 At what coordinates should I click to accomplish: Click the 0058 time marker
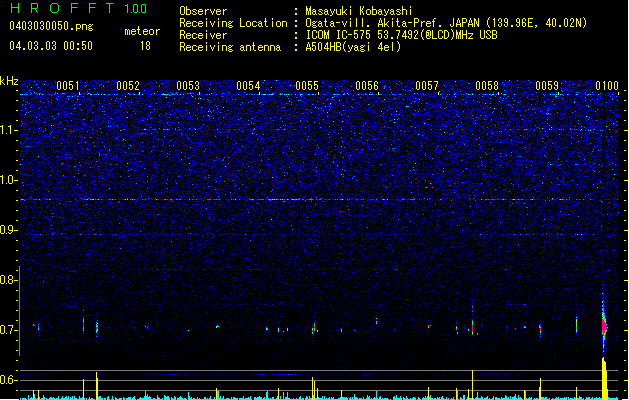487,86
